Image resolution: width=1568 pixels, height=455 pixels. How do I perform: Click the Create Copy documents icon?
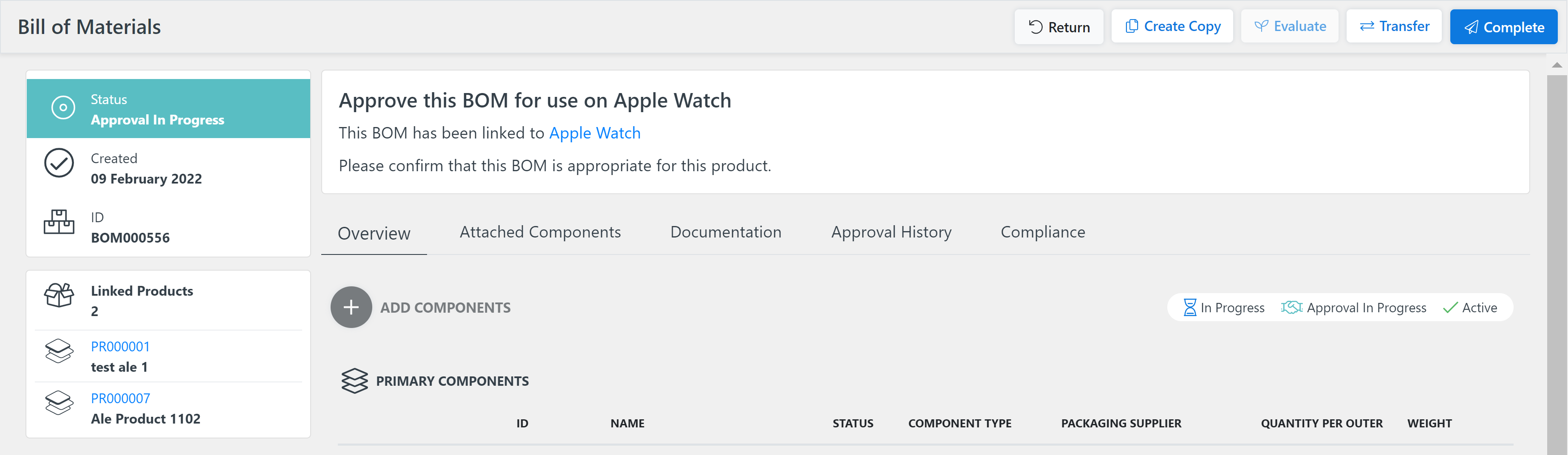(1132, 26)
